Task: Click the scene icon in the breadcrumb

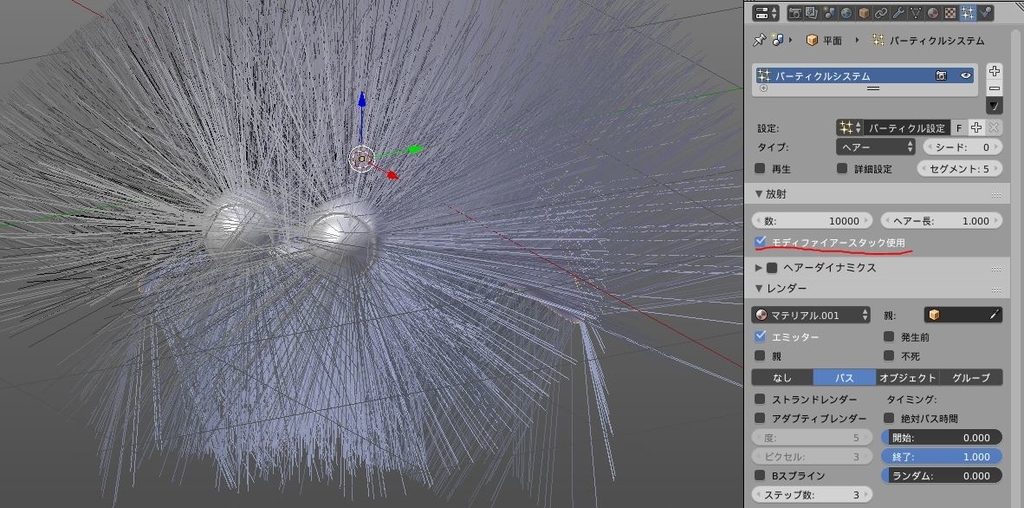Action: click(x=777, y=40)
